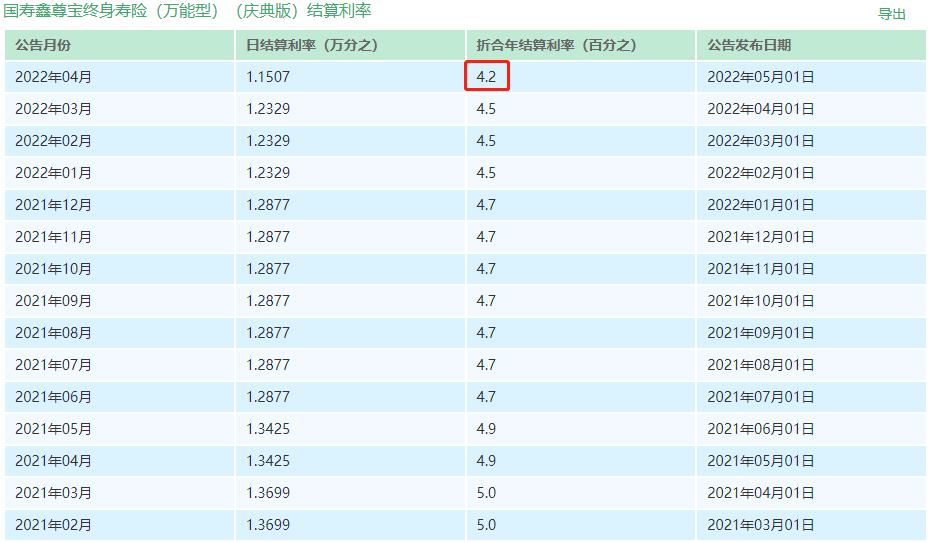Image resolution: width=931 pixels, height=542 pixels.
Task: Click the publish date 2021年10月01日
Action: pyautogui.click(x=761, y=301)
